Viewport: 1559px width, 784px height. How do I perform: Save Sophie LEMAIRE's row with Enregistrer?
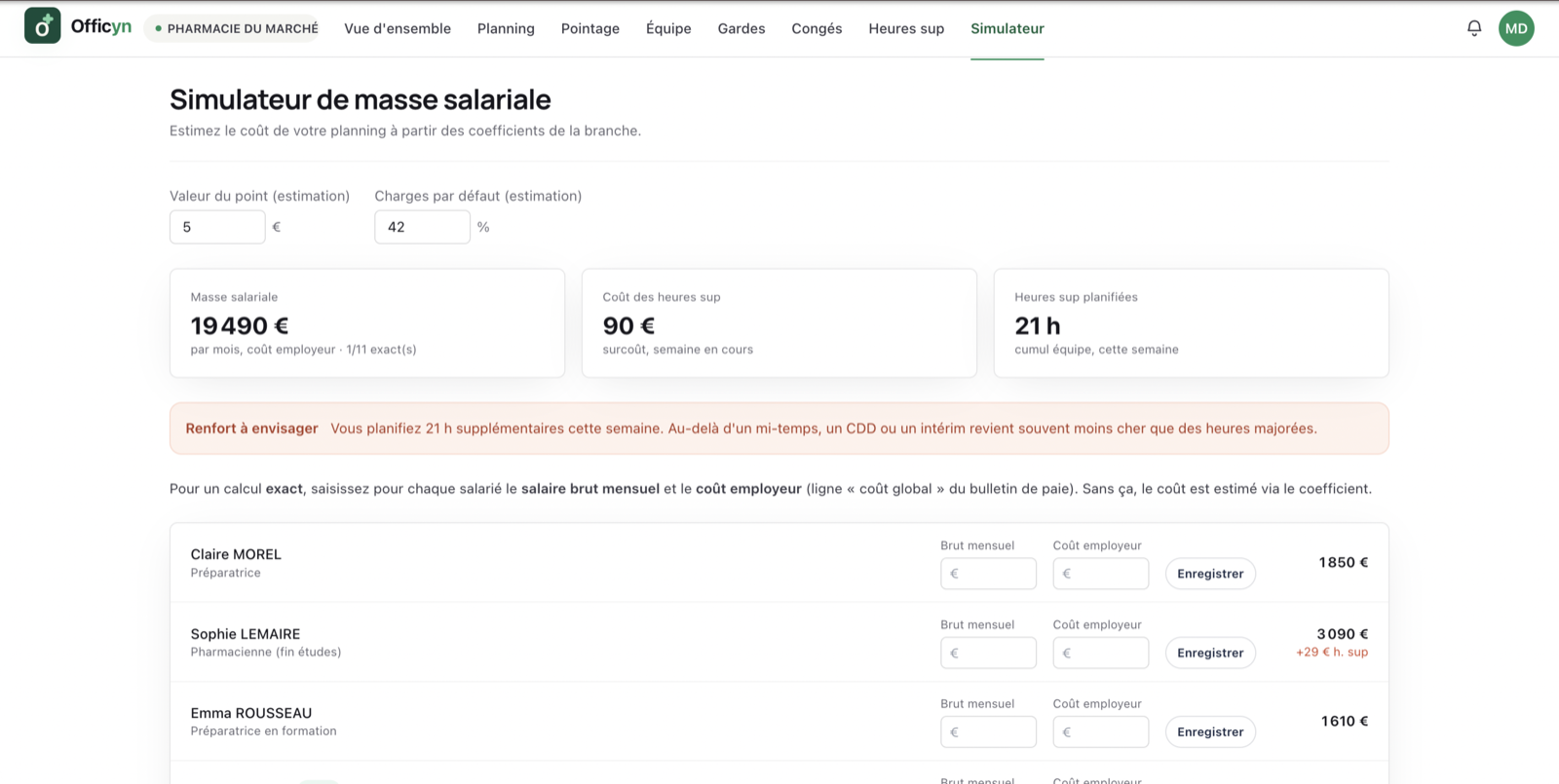(1210, 653)
